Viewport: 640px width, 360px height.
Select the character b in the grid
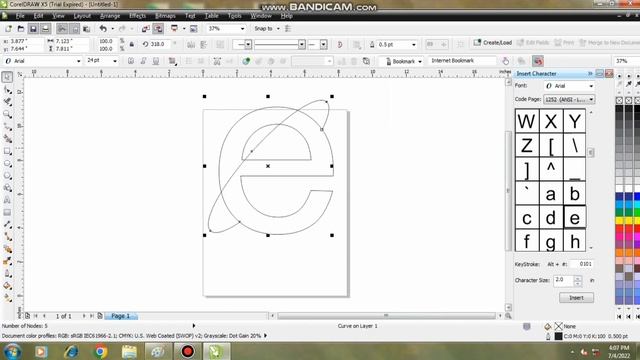(574, 193)
